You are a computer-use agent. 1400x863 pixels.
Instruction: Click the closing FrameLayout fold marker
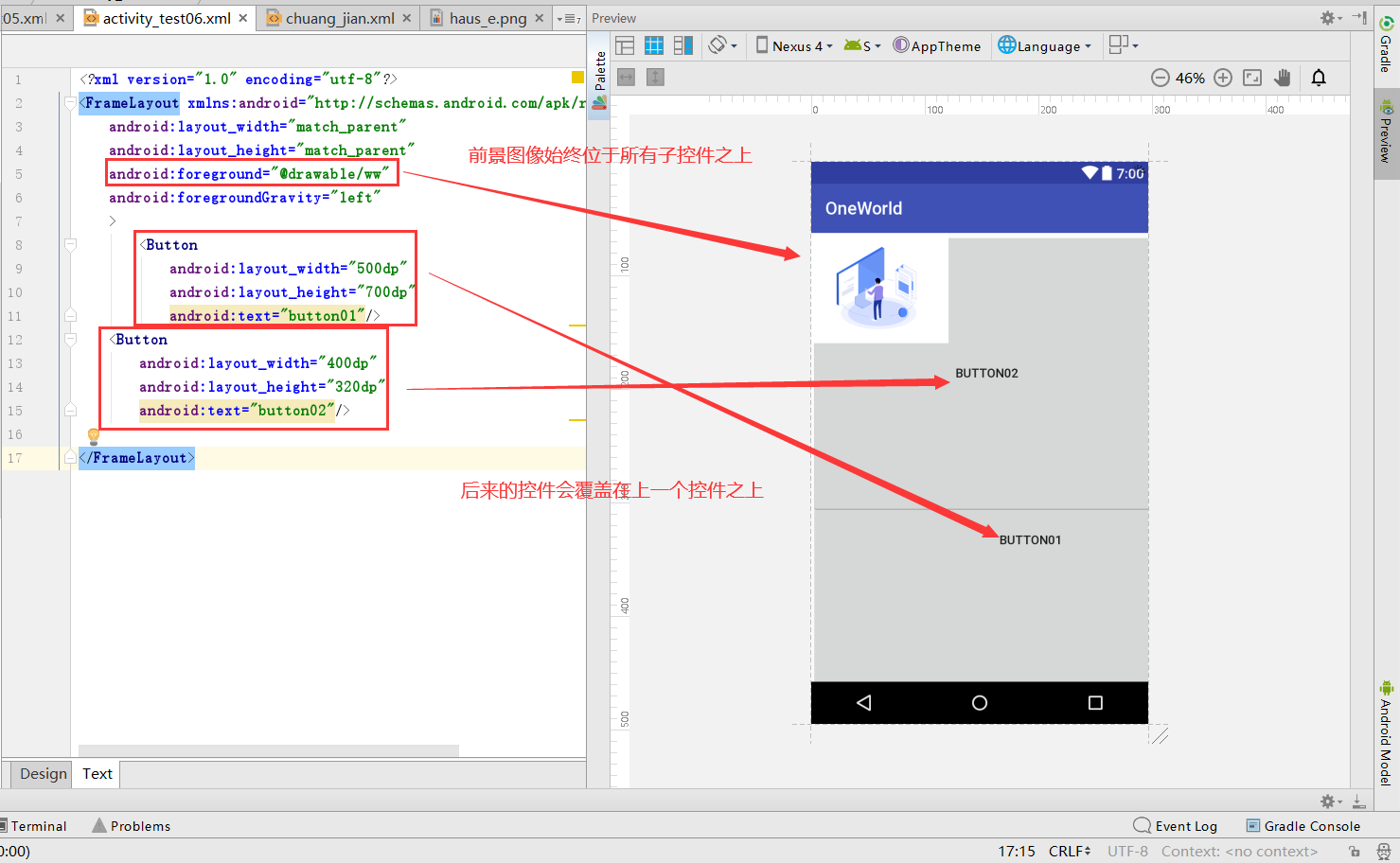(x=70, y=458)
